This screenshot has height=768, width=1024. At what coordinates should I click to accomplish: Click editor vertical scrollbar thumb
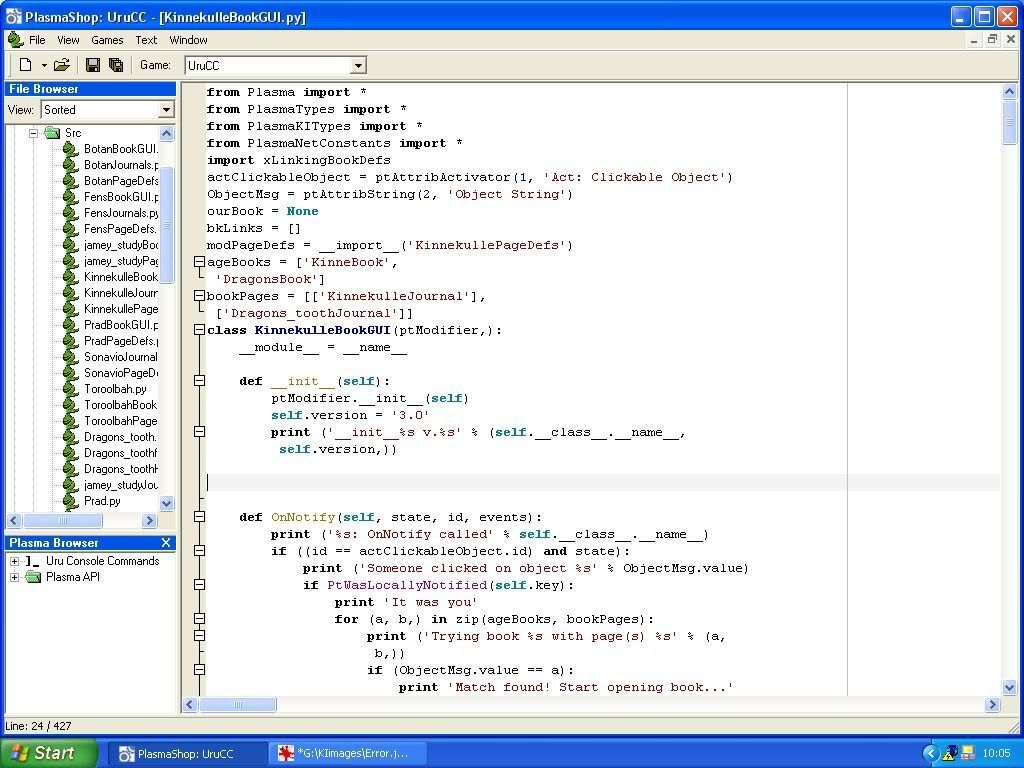[x=1009, y=121]
